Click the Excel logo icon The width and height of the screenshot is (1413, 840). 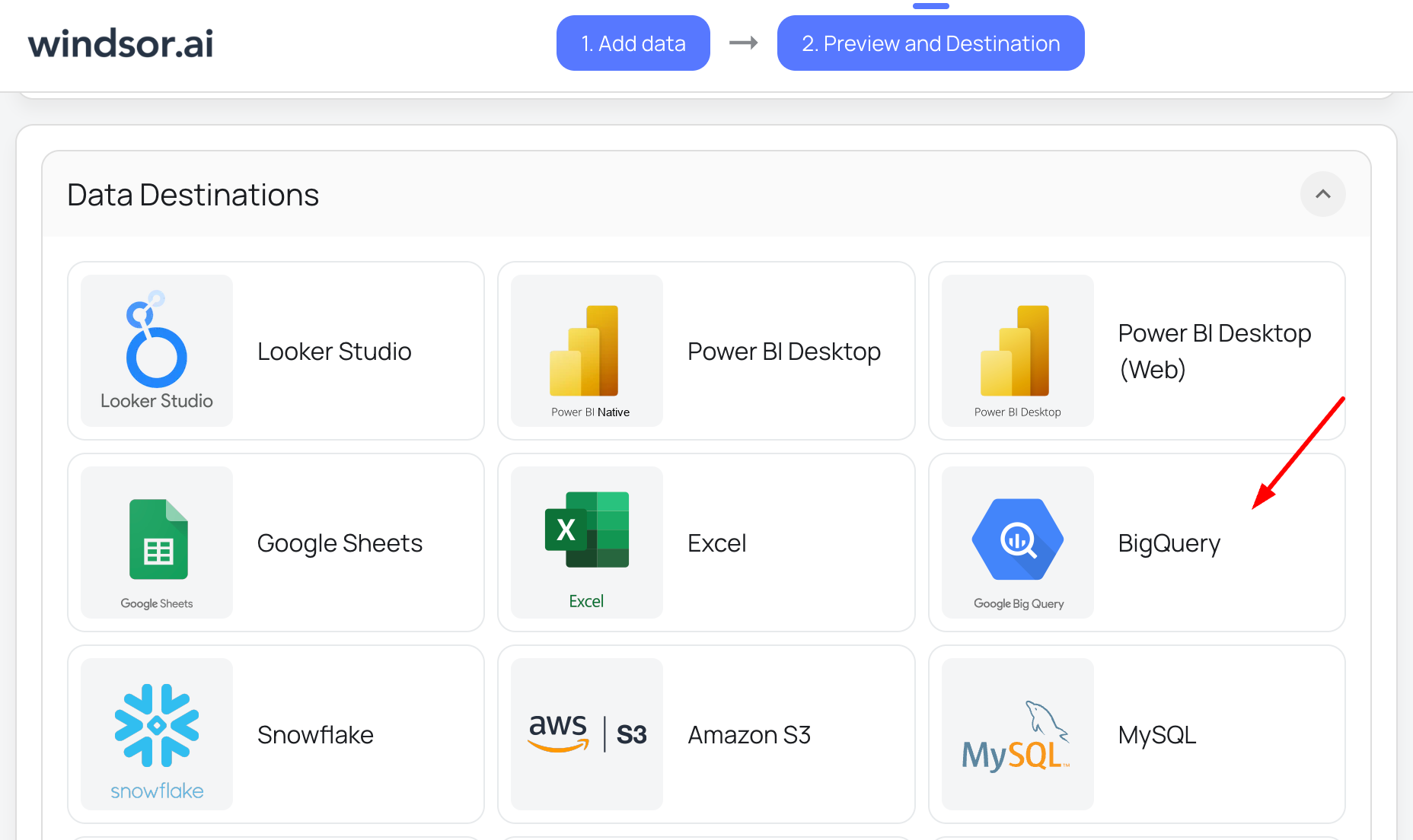[587, 542]
